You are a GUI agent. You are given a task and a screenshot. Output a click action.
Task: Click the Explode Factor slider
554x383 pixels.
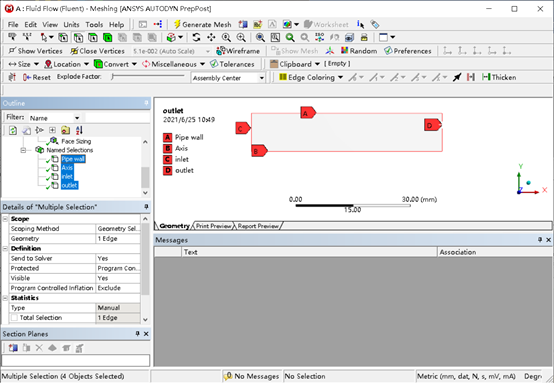(148, 77)
